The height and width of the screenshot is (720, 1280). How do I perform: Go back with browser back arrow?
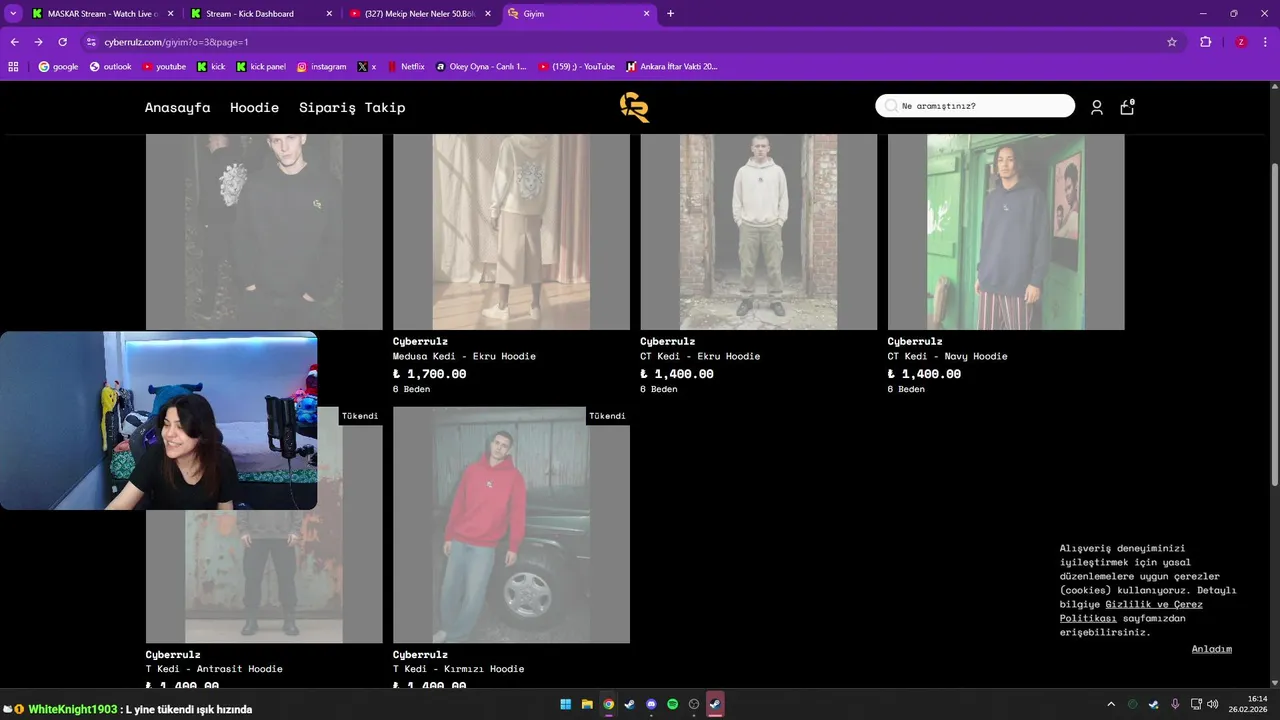coord(14,42)
